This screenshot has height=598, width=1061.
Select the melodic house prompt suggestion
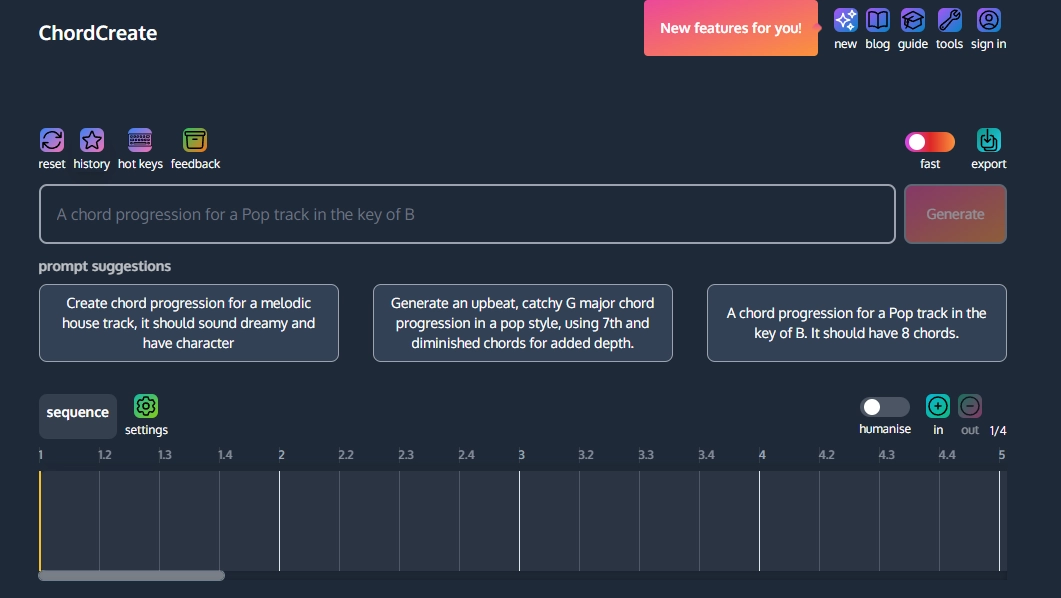[x=188, y=323]
